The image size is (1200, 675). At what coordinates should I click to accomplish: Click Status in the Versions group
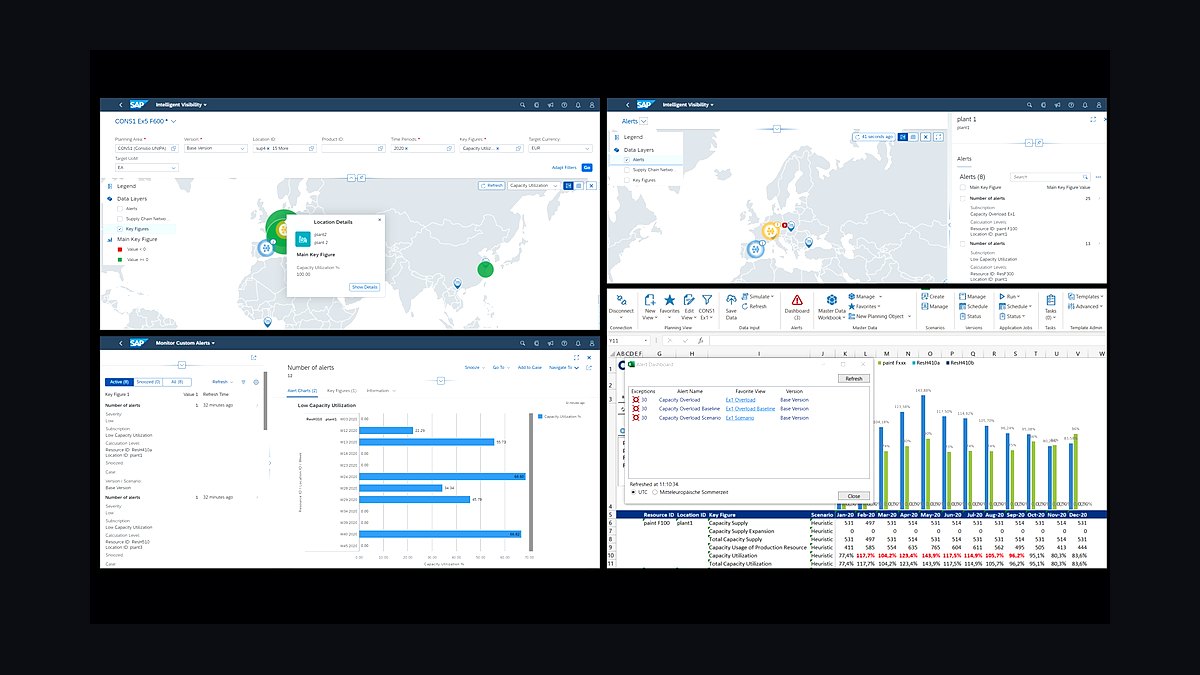971,317
